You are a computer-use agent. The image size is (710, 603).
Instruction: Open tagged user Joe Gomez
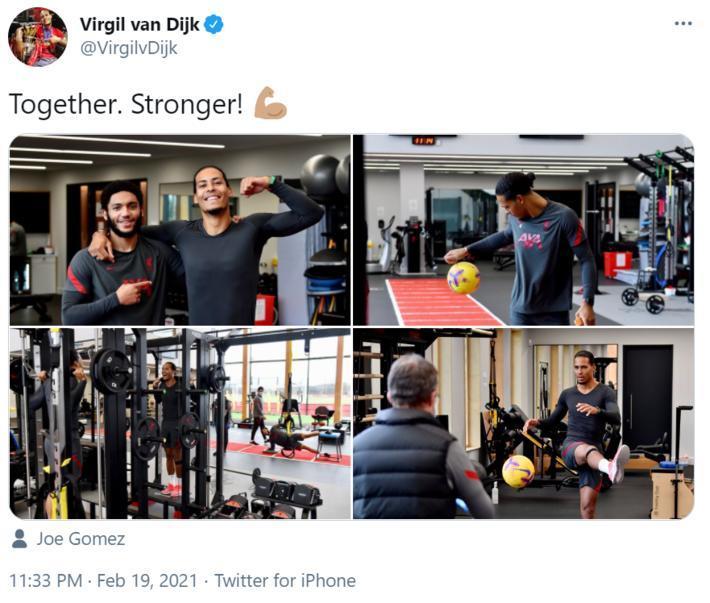tap(81, 539)
